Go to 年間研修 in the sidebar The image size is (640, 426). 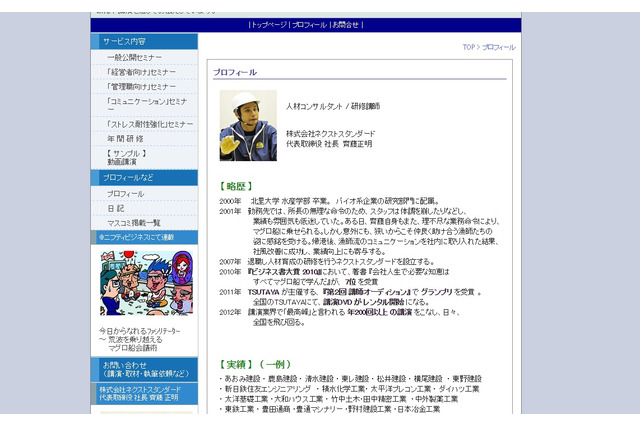tap(126, 138)
